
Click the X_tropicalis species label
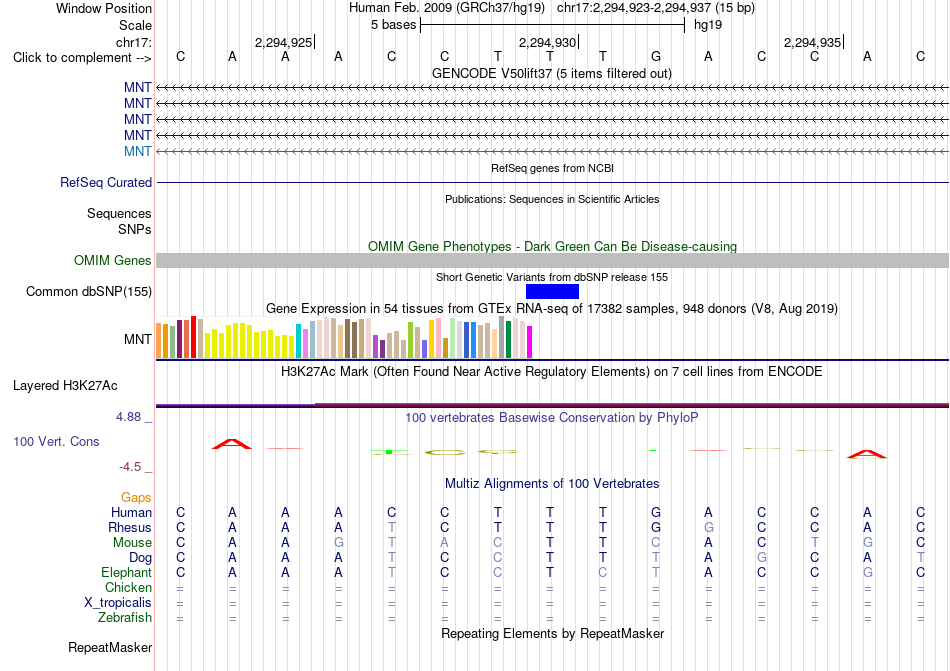[x=118, y=603]
